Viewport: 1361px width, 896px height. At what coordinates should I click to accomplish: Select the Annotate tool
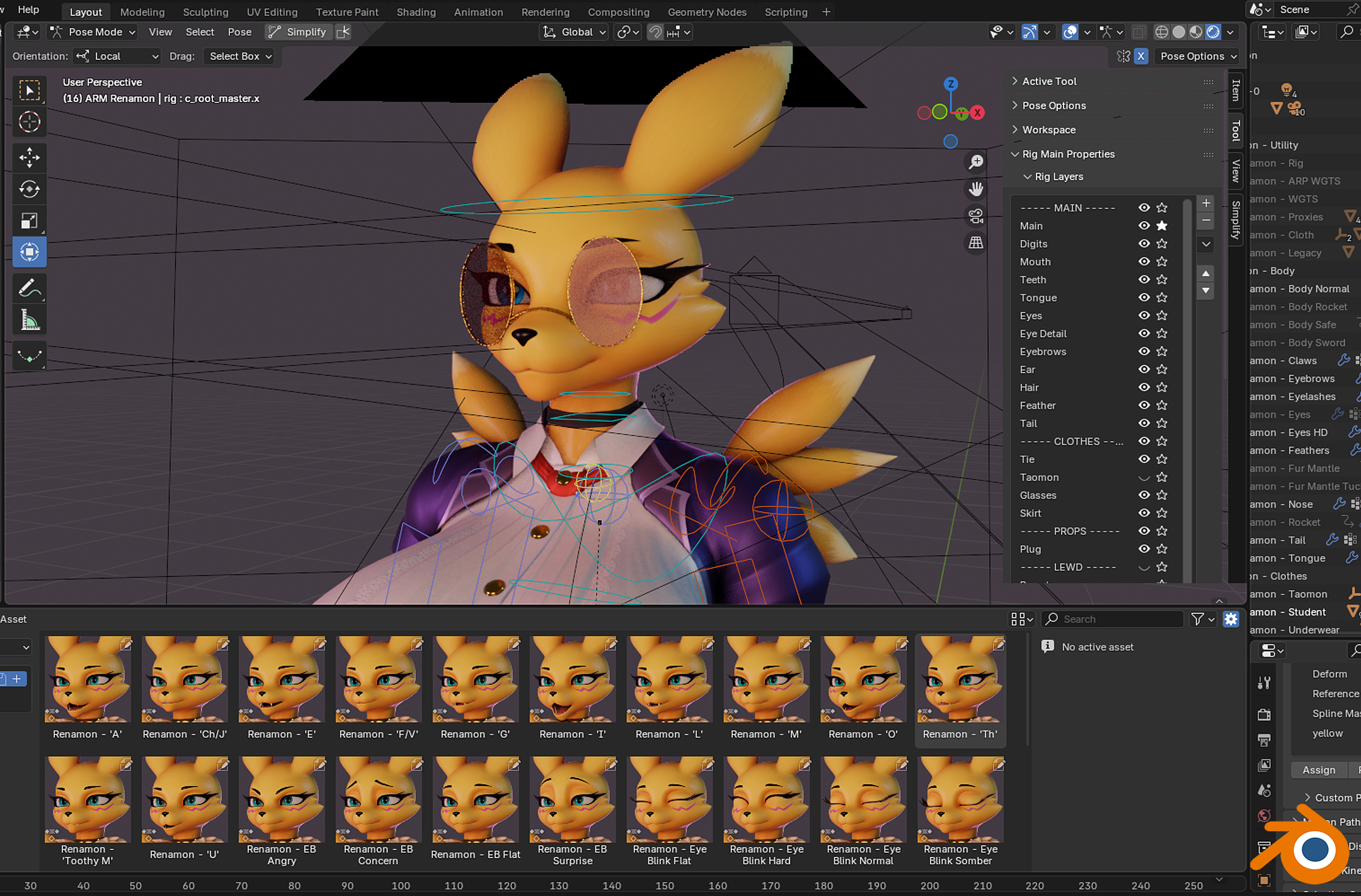(x=30, y=288)
